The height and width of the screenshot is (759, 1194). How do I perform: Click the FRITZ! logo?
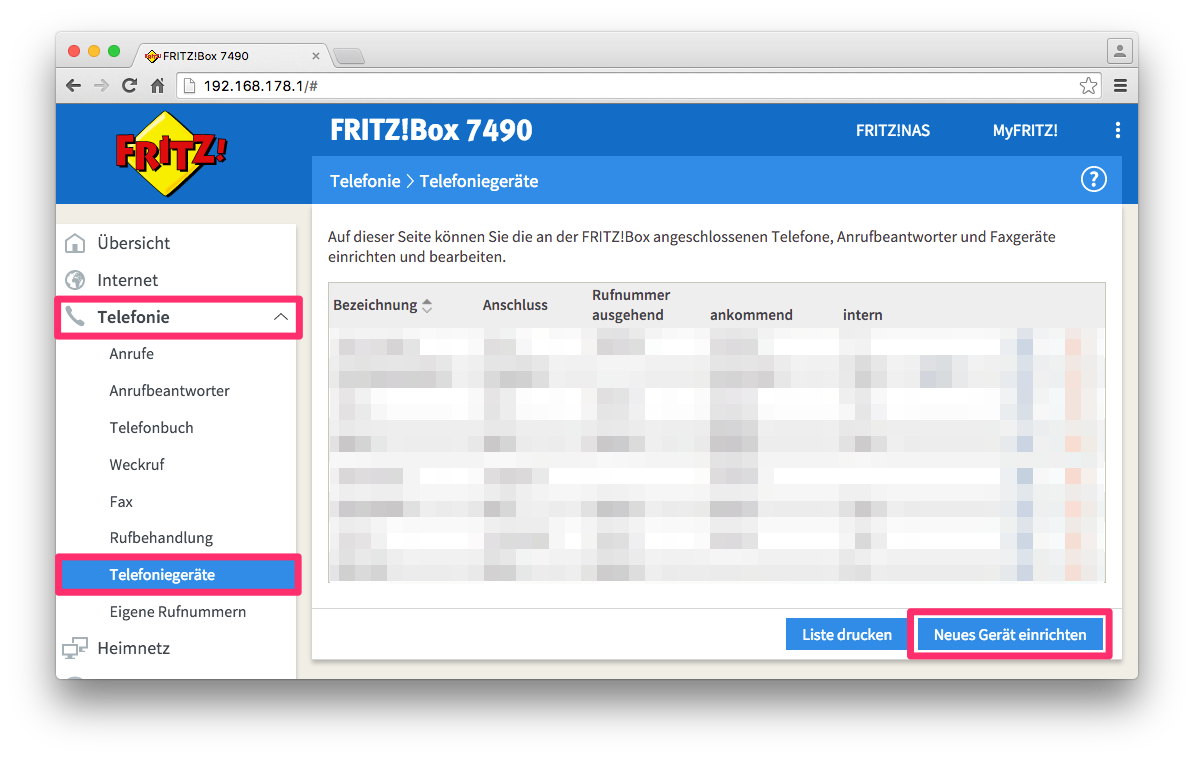(171, 153)
